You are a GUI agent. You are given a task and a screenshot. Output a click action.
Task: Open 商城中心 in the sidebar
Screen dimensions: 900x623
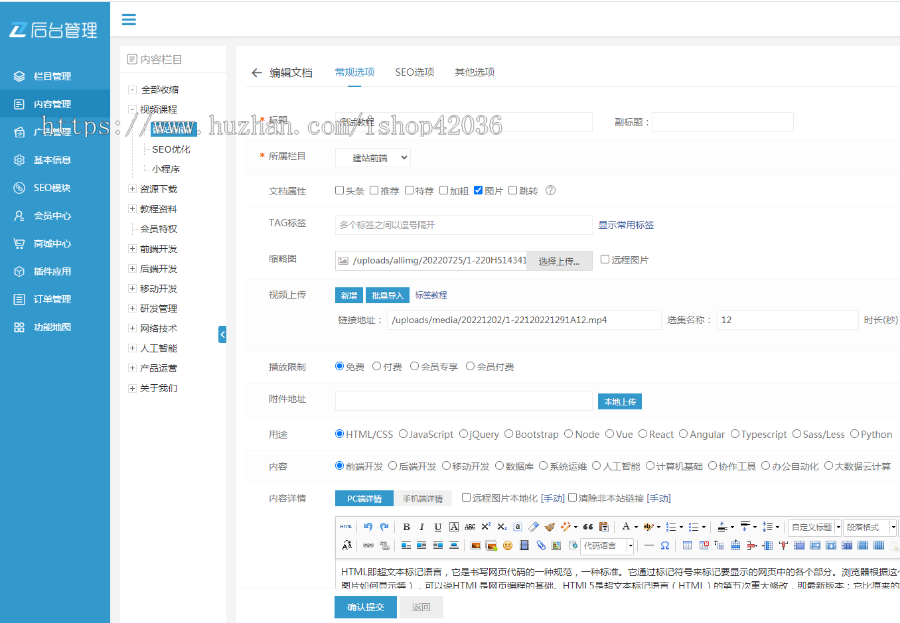(x=52, y=243)
